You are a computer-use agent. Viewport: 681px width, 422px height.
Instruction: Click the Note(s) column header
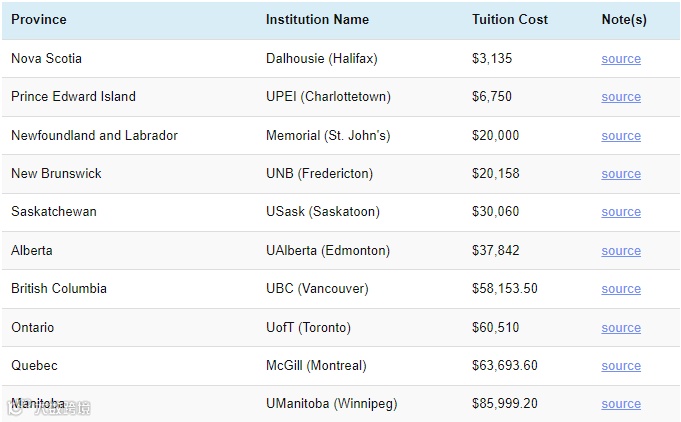click(624, 19)
